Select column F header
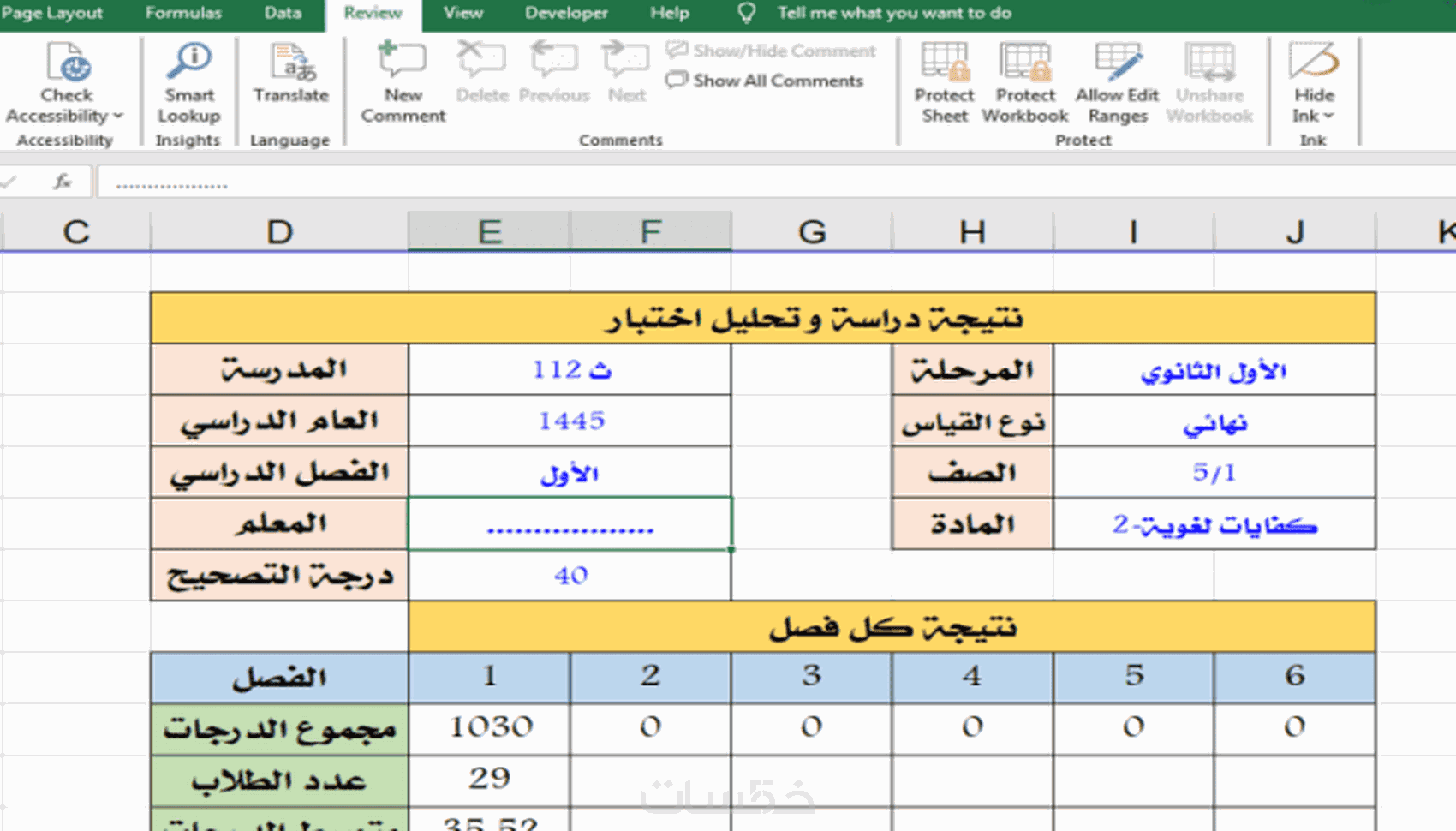Screen dimensions: 1456x831 [x=651, y=231]
